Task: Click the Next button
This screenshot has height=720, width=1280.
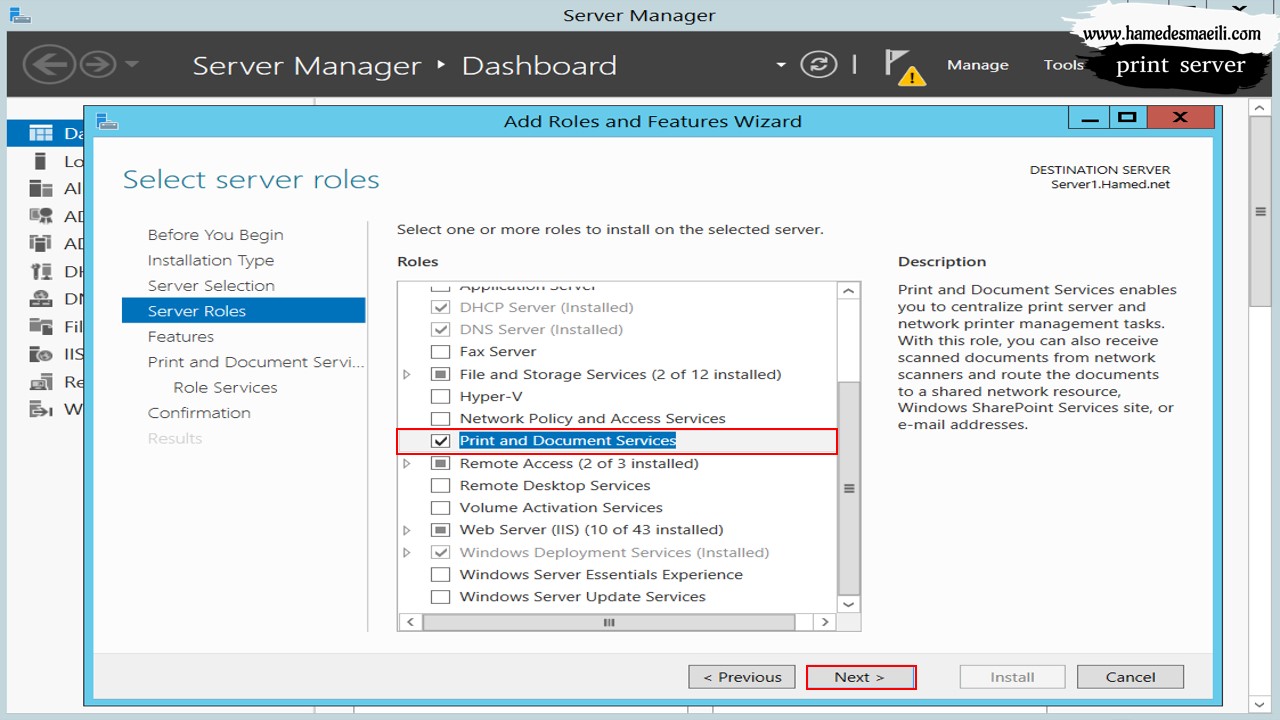Action: pos(860,677)
